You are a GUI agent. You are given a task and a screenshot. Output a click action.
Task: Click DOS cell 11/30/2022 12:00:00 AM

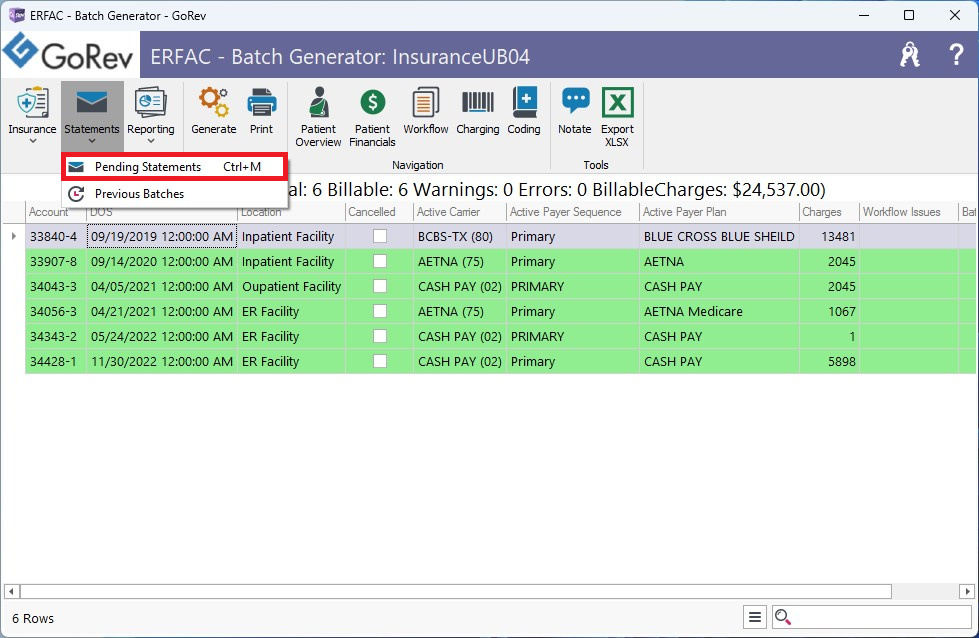tap(162, 361)
